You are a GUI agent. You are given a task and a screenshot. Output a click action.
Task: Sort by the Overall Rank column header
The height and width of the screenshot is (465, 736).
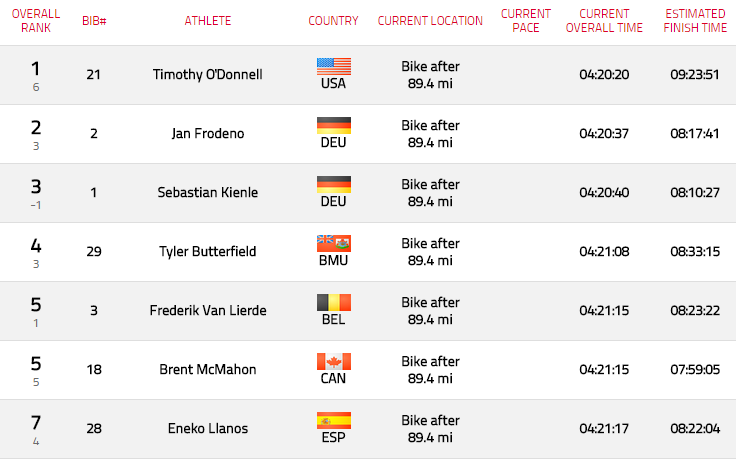point(36,21)
